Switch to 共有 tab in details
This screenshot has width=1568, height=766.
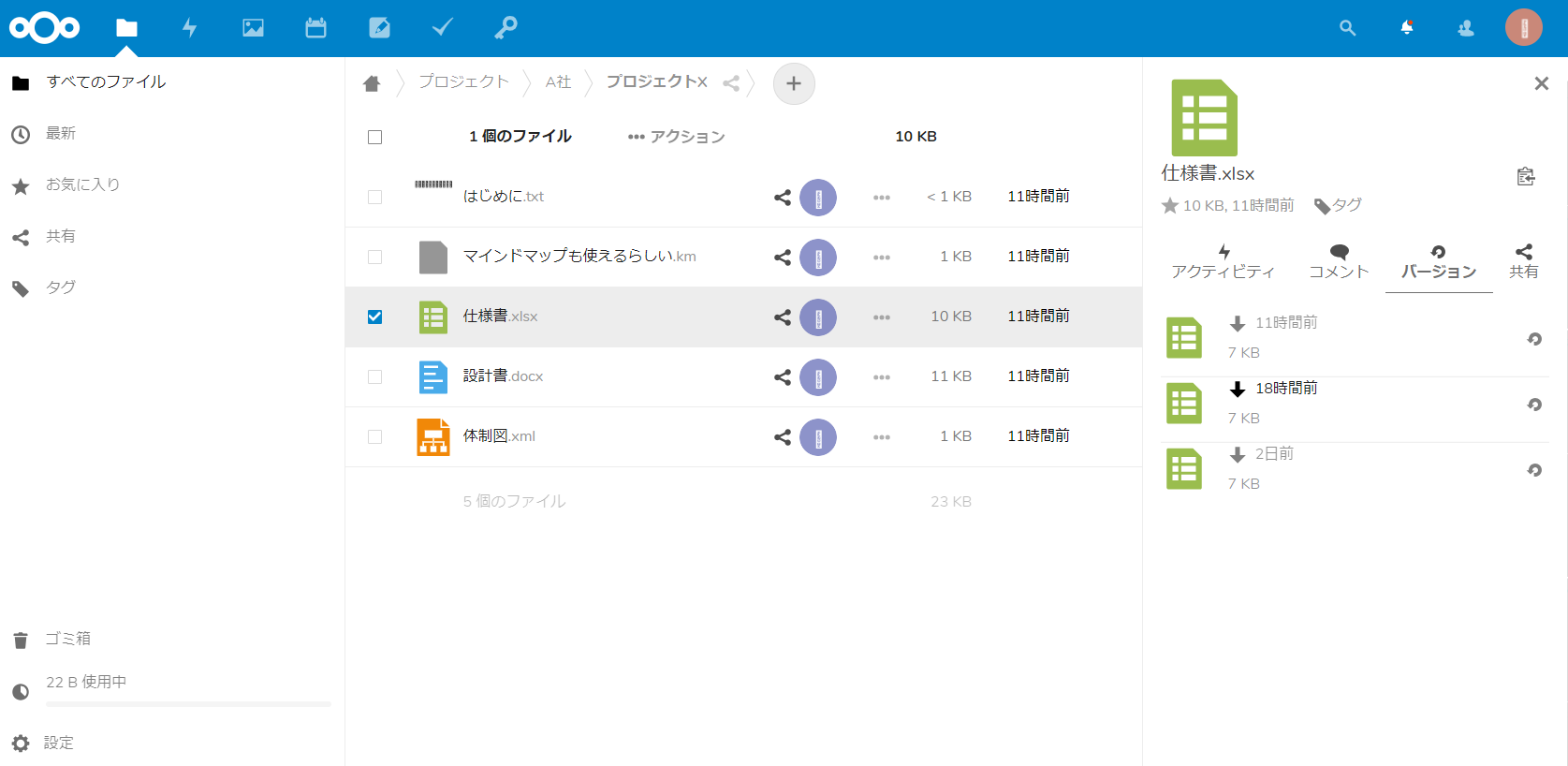(x=1524, y=262)
